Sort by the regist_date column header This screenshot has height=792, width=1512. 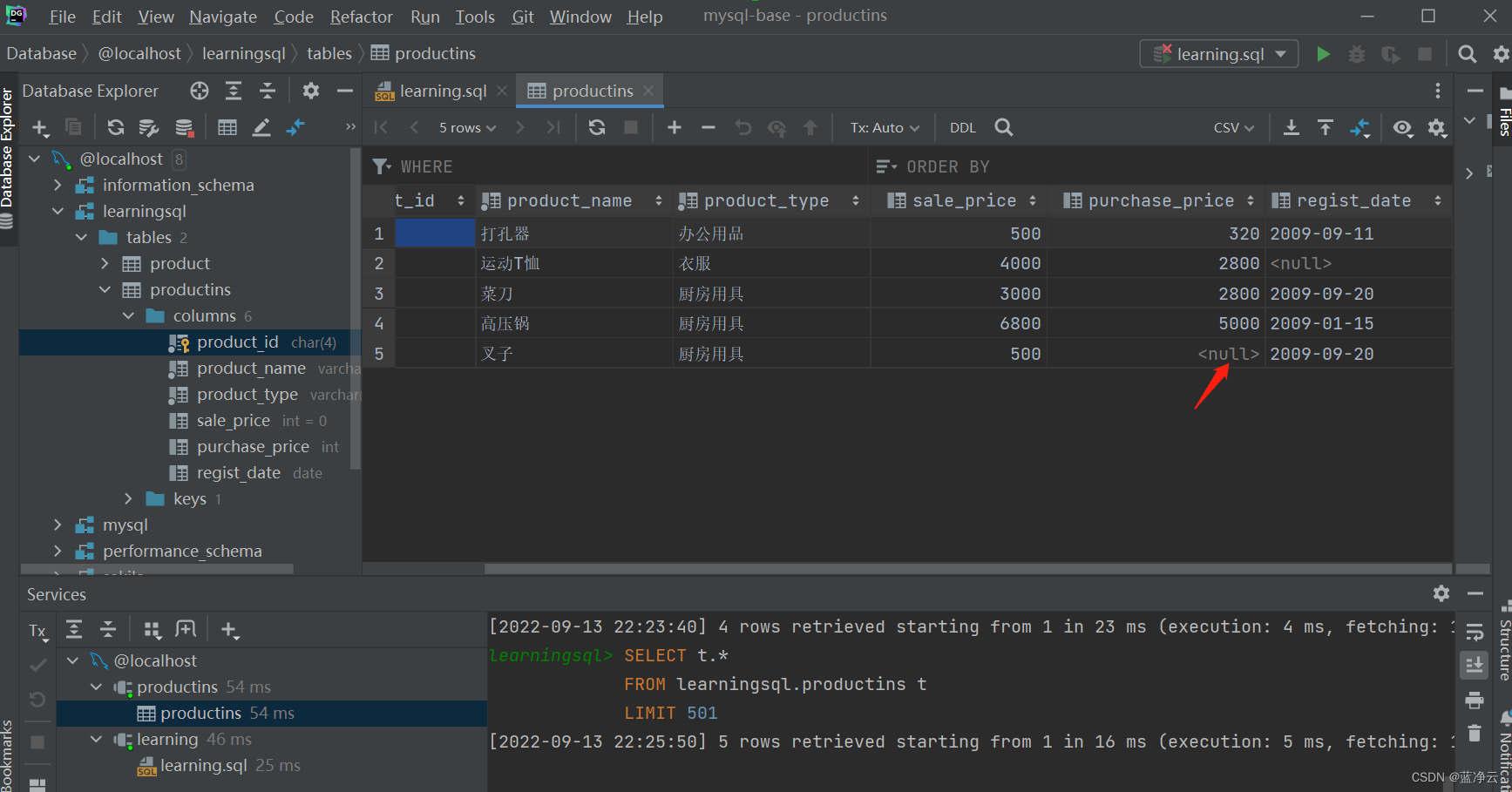(1356, 200)
